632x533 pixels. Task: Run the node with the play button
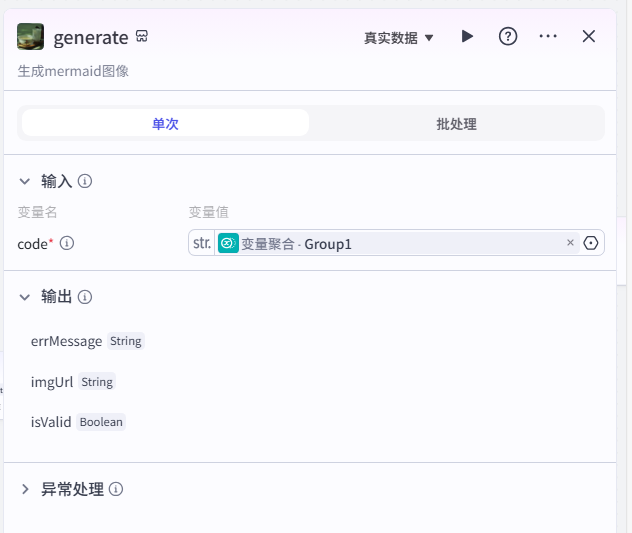coord(467,36)
